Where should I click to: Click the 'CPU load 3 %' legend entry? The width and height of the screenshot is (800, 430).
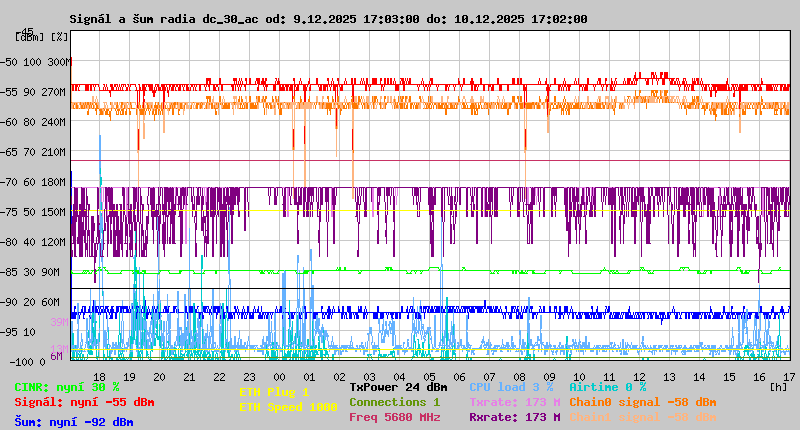click(510, 386)
